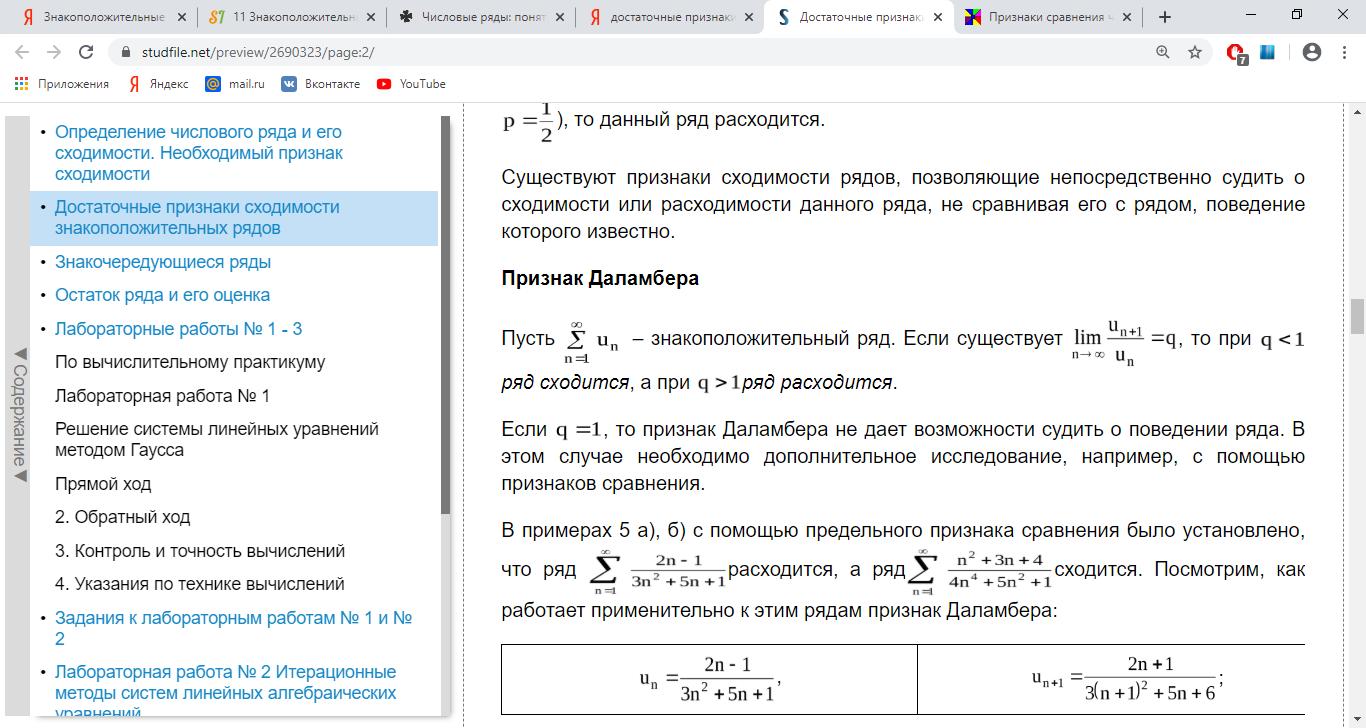
Task: Click the browser forward arrow
Action: [x=53, y=52]
